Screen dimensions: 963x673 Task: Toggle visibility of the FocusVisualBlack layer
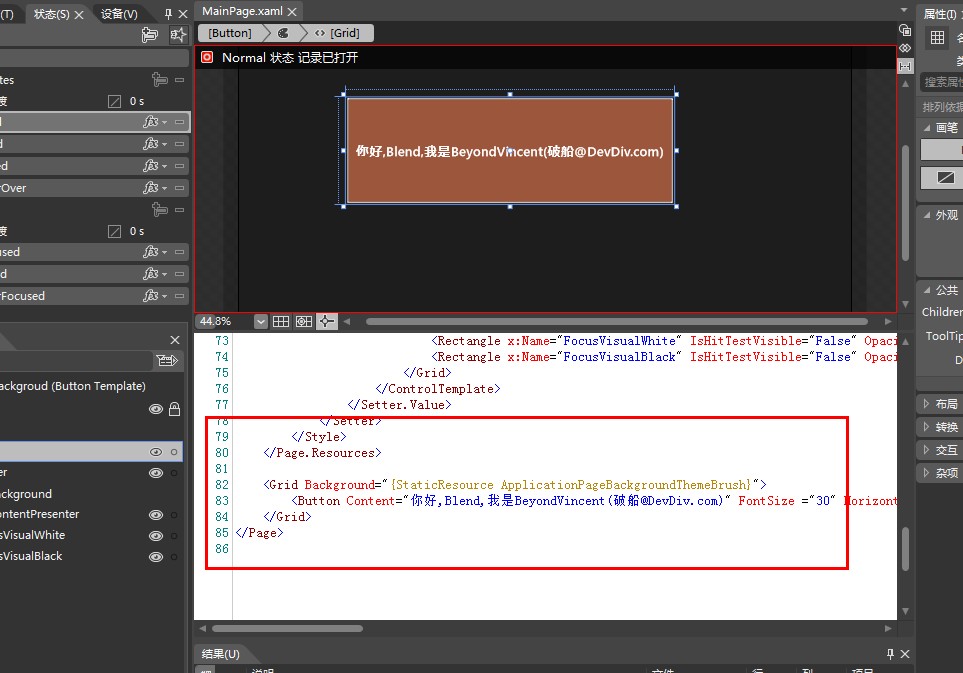pos(156,556)
